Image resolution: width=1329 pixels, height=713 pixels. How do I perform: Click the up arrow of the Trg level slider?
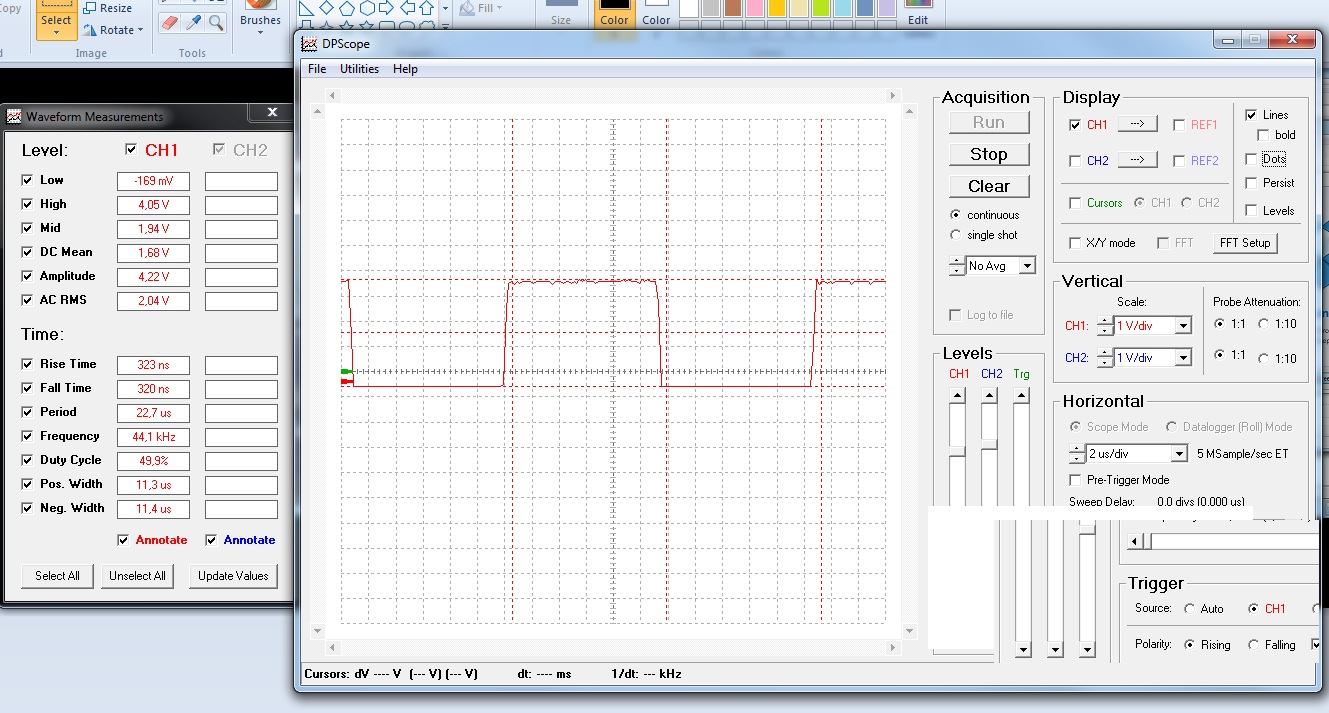point(1021,396)
